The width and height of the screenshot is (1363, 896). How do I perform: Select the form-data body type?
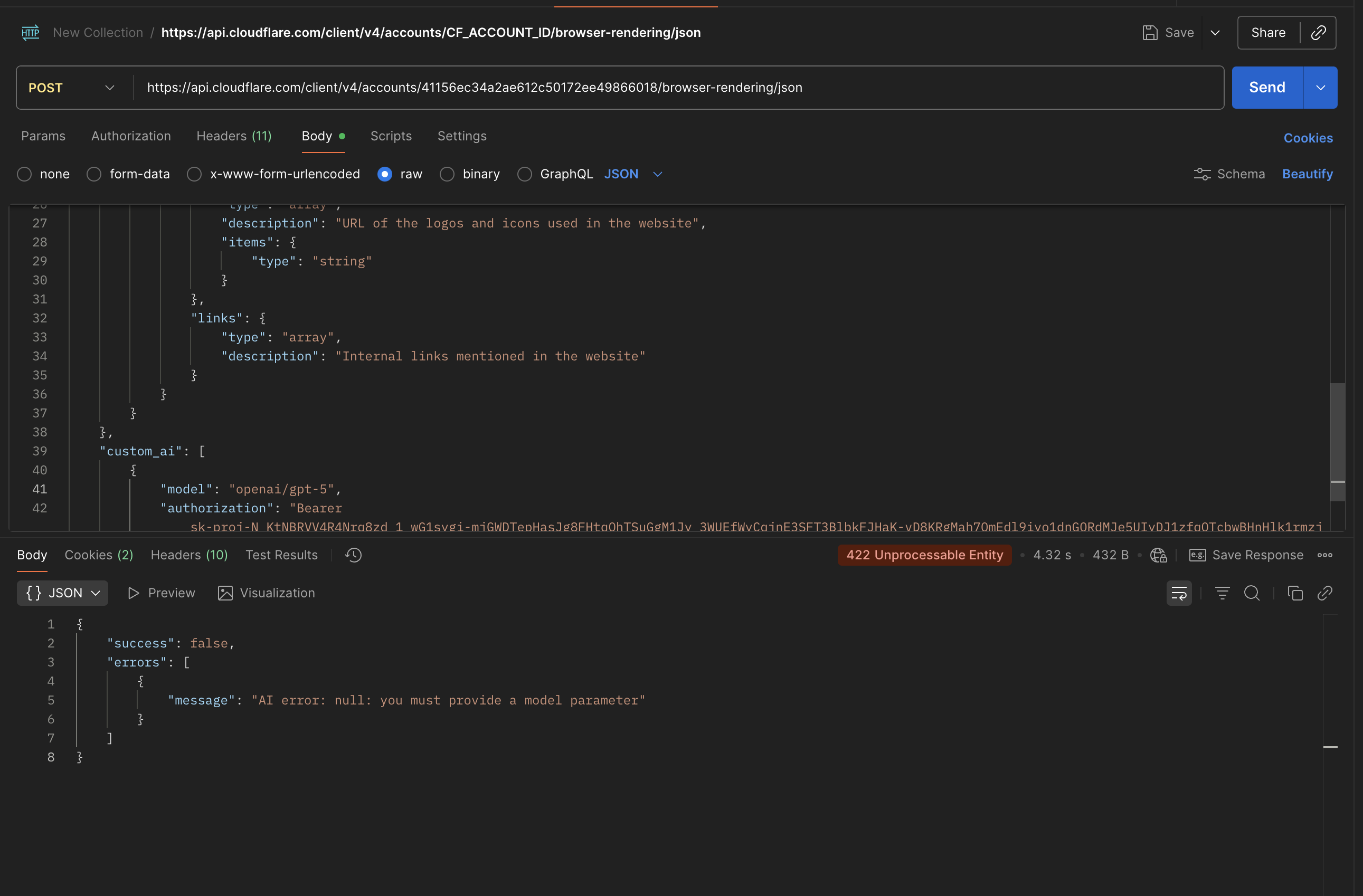click(x=94, y=174)
